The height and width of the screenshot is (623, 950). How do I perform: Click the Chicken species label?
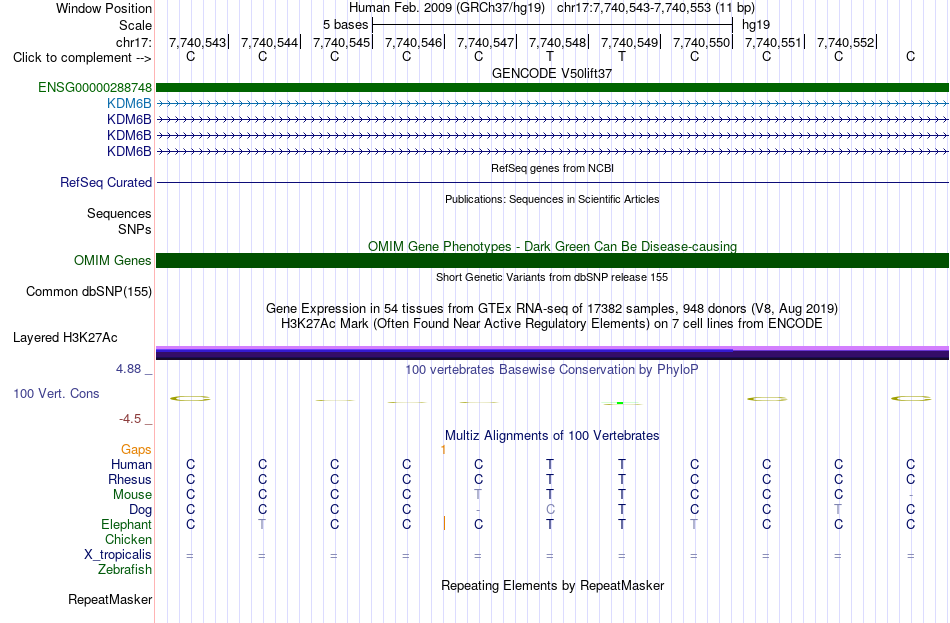pyautogui.click(x=128, y=540)
